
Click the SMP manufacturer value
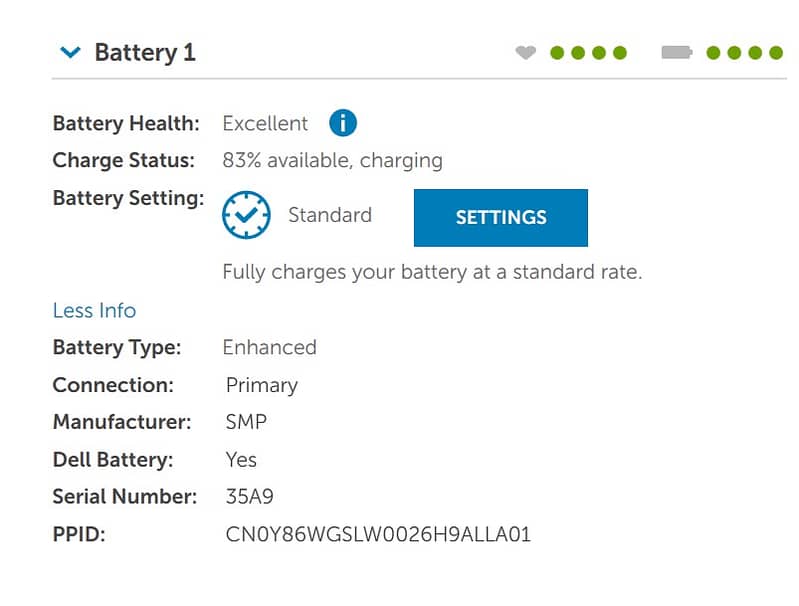[246, 422]
